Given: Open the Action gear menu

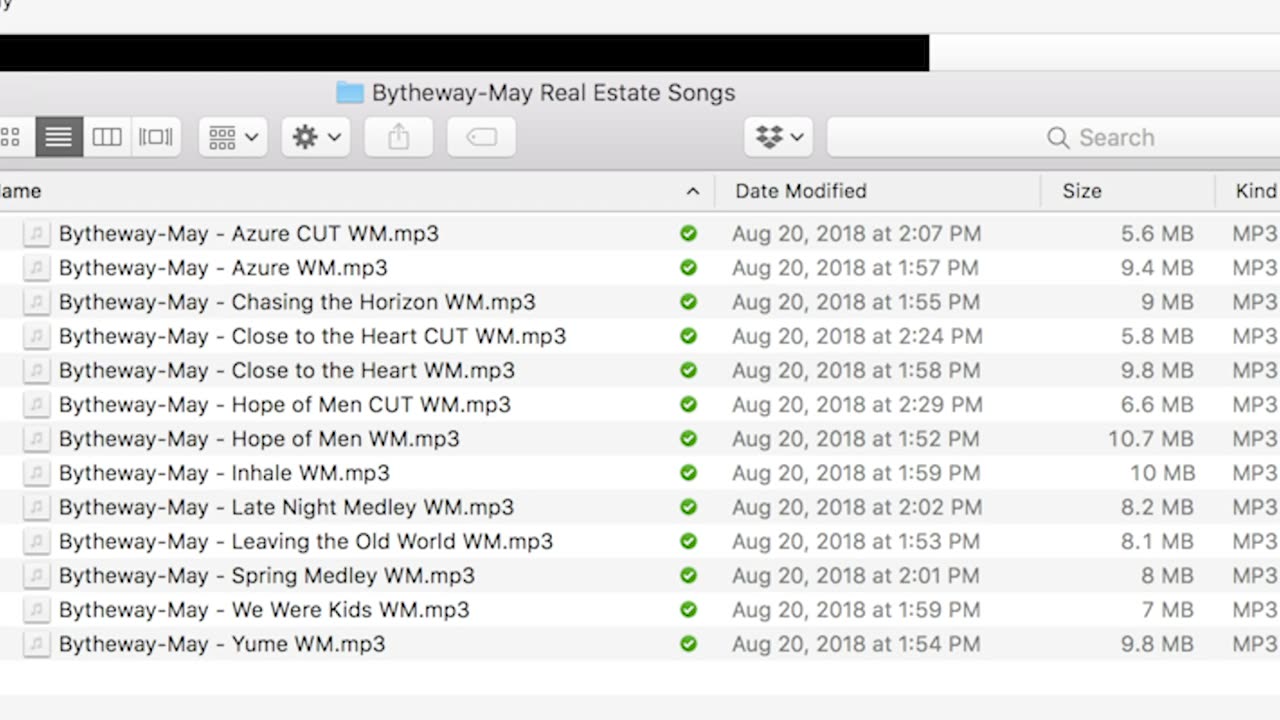Looking at the screenshot, I should click(316, 137).
